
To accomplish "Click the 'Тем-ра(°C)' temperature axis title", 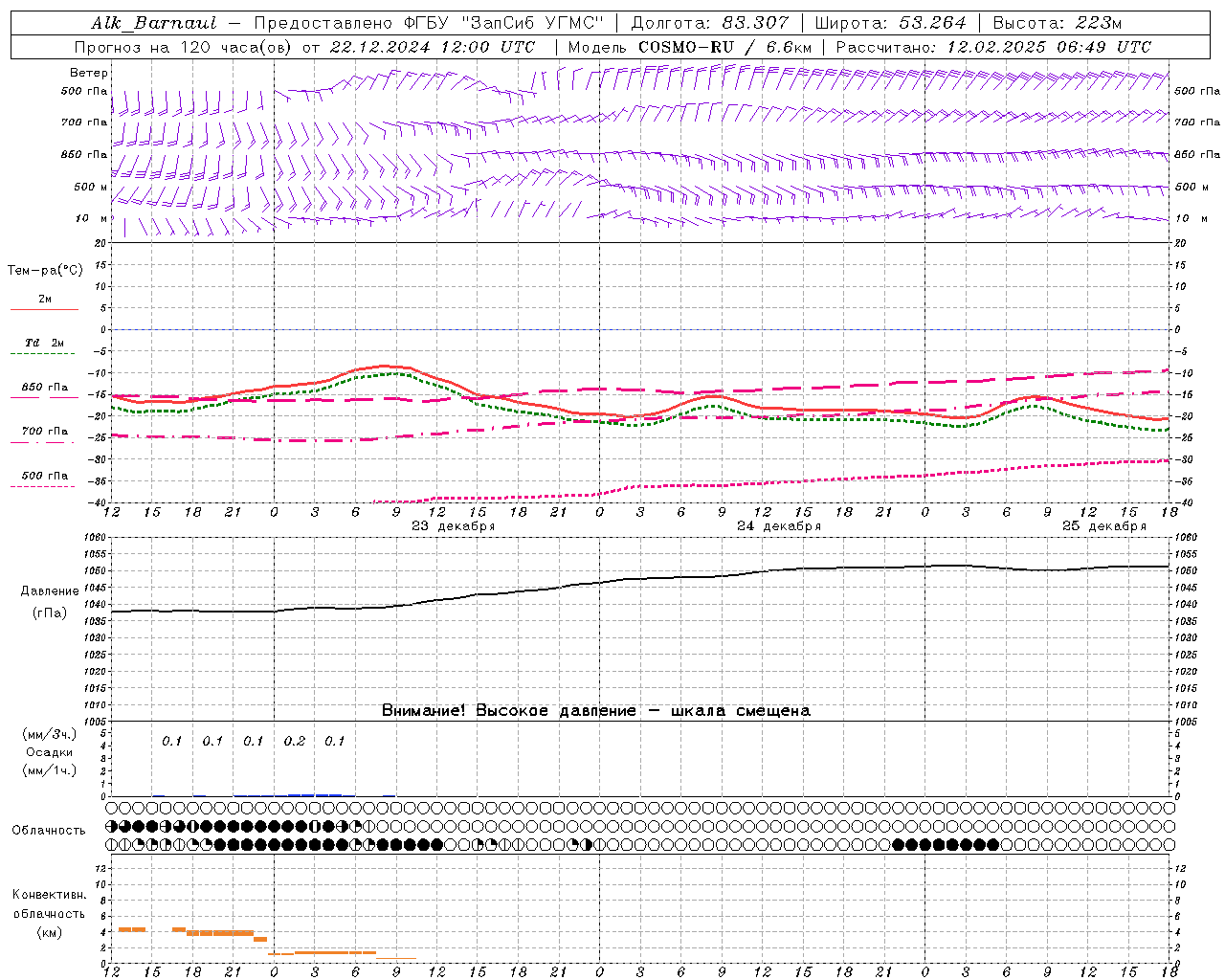I will click(45, 271).
